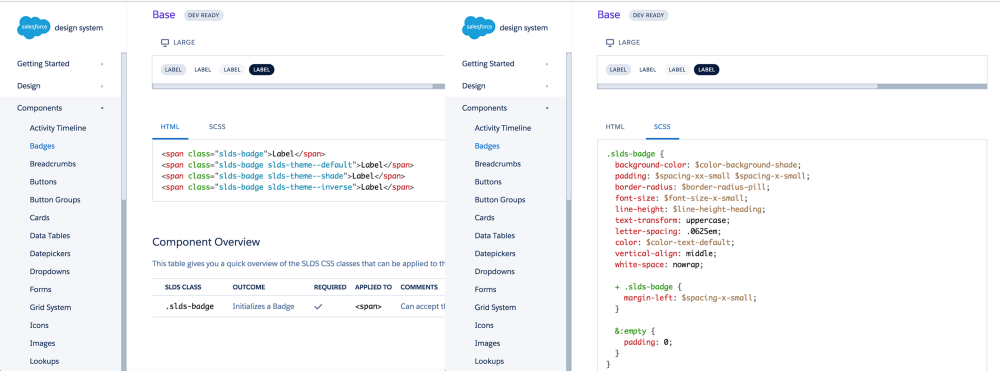The width and height of the screenshot is (1000, 371).
Task: Click the checkmark in the Required column
Action: tap(318, 307)
